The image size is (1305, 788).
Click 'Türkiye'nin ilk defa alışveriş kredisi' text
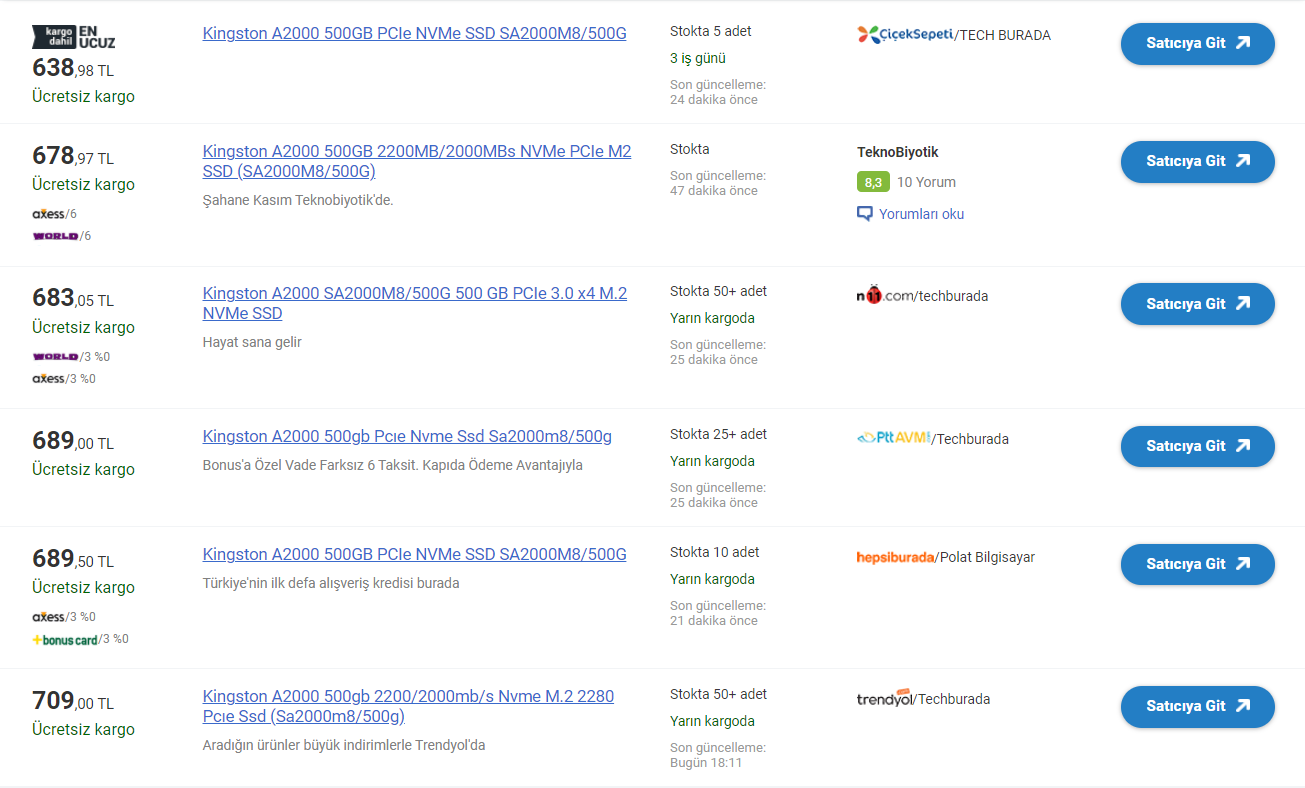pyautogui.click(x=331, y=583)
